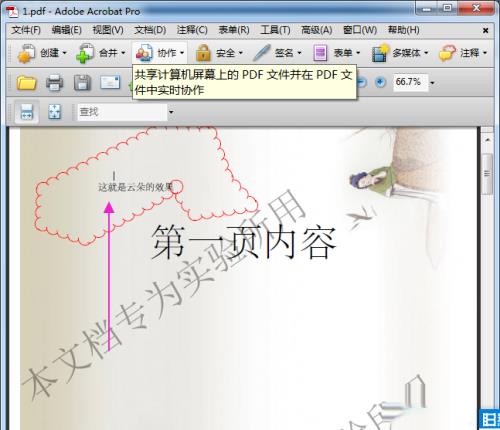Click the cloud text 这就是云朵的效果

click(135, 187)
